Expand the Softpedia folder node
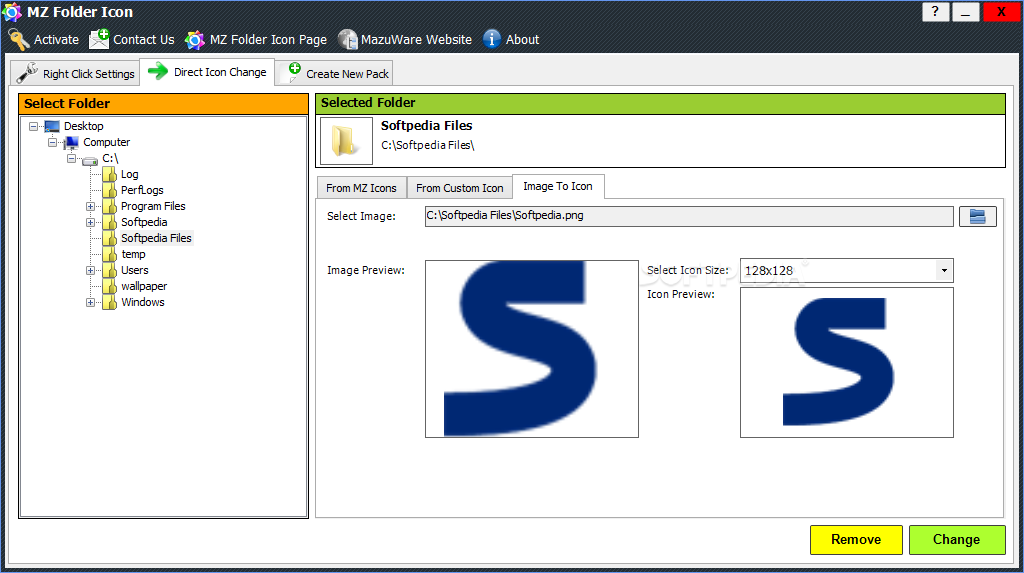The image size is (1024, 573). (x=91, y=222)
